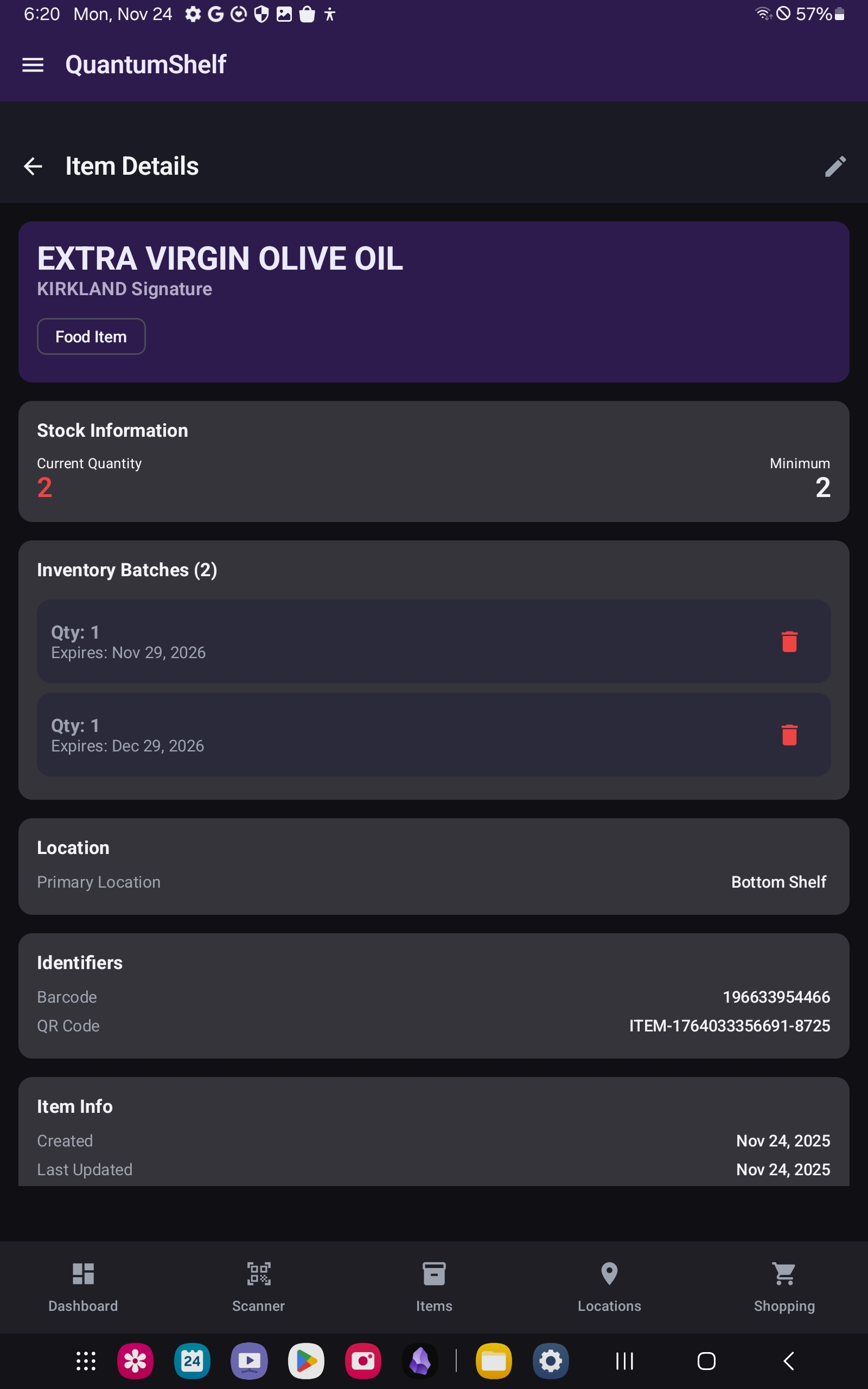Open the Android app drawer grid

click(86, 1361)
